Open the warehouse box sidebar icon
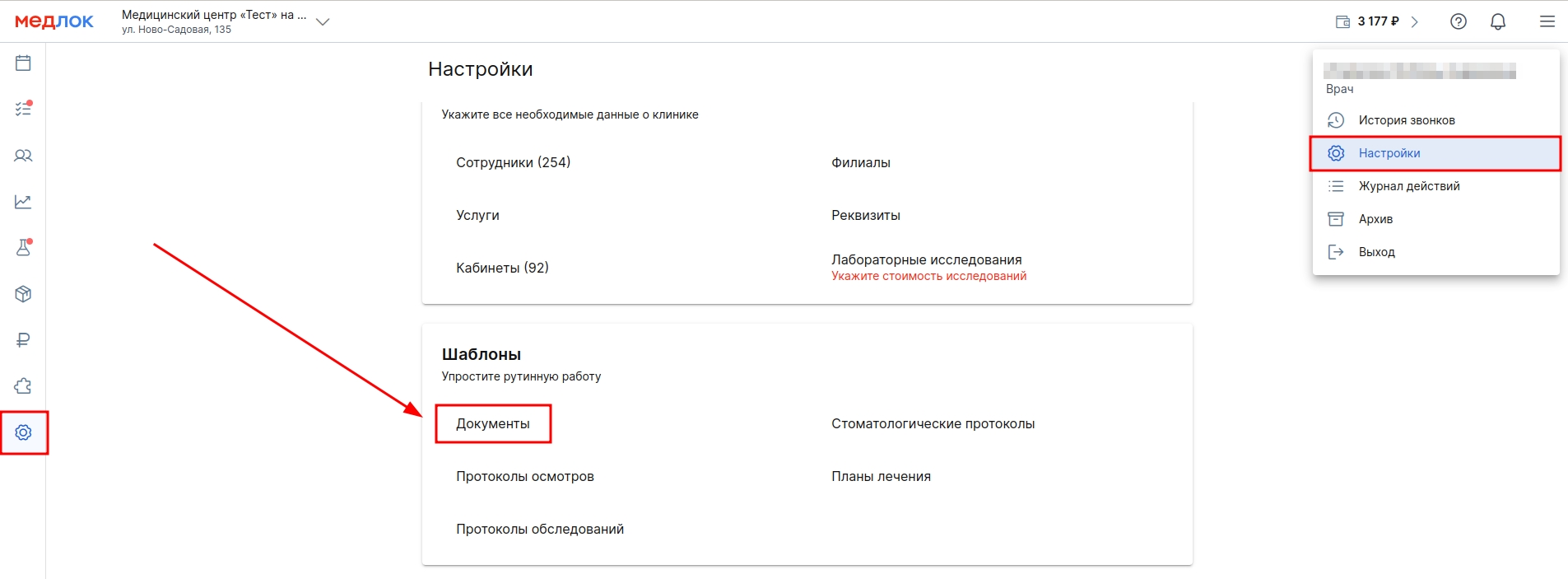1568x579 pixels. click(x=23, y=294)
